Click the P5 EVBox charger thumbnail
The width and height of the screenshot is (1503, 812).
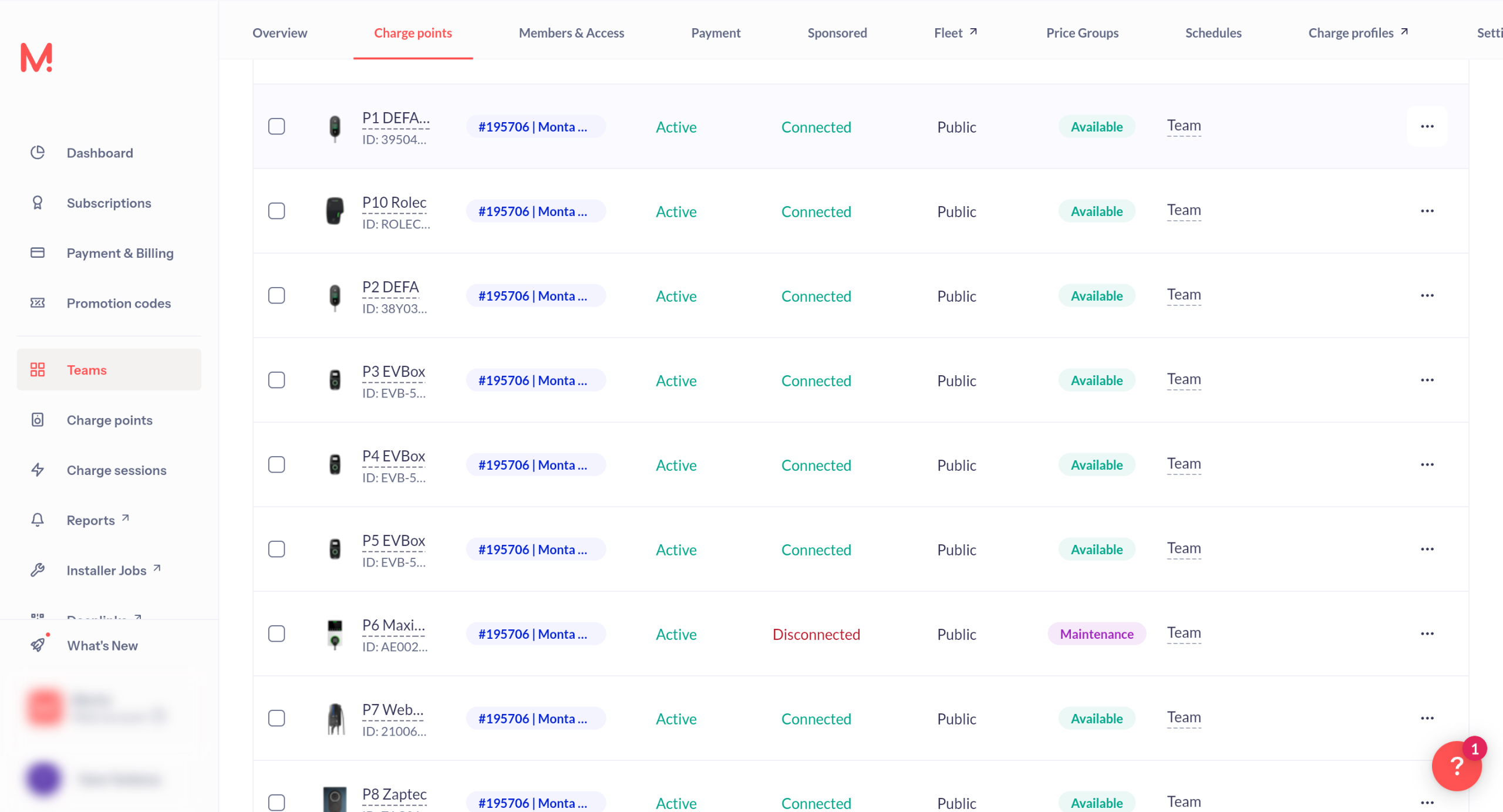click(x=335, y=550)
